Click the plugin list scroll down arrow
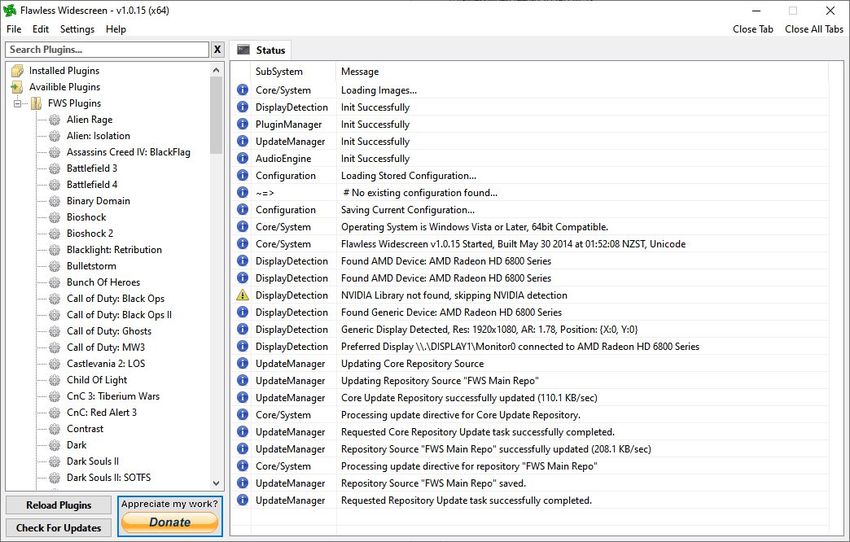 click(x=216, y=483)
